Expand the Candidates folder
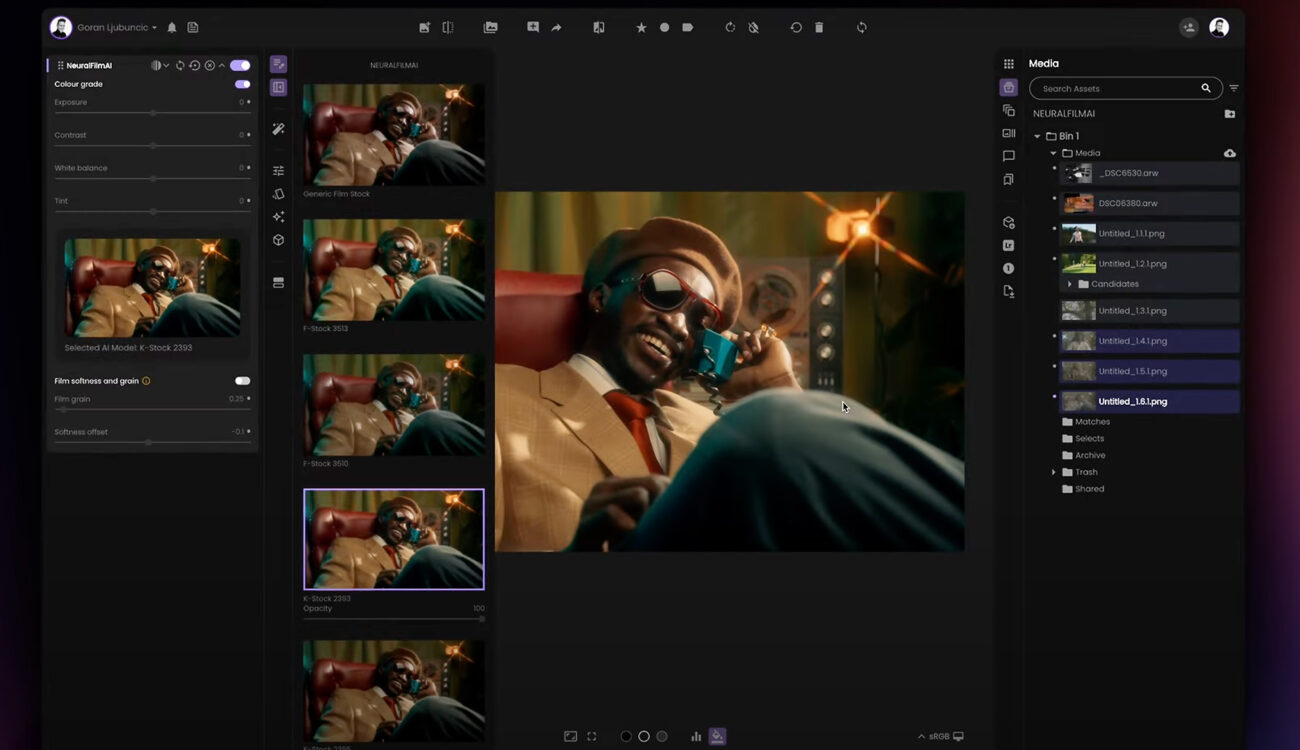The height and width of the screenshot is (750, 1300). (1070, 284)
